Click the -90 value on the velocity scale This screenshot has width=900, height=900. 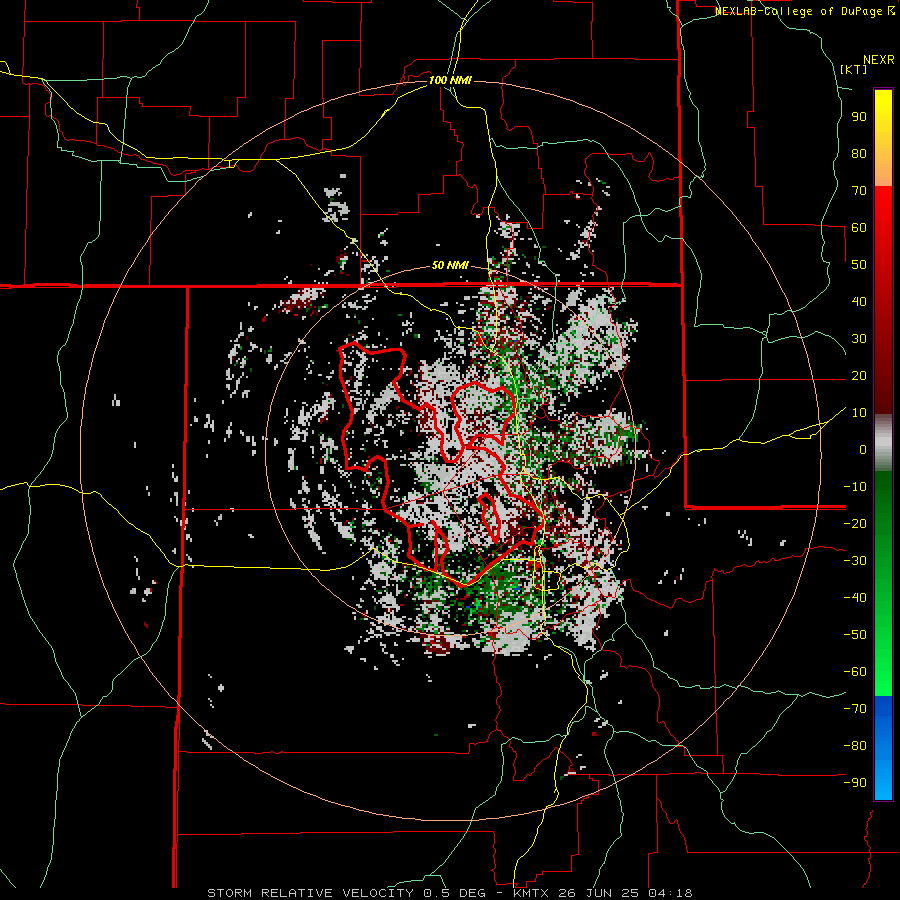[855, 783]
